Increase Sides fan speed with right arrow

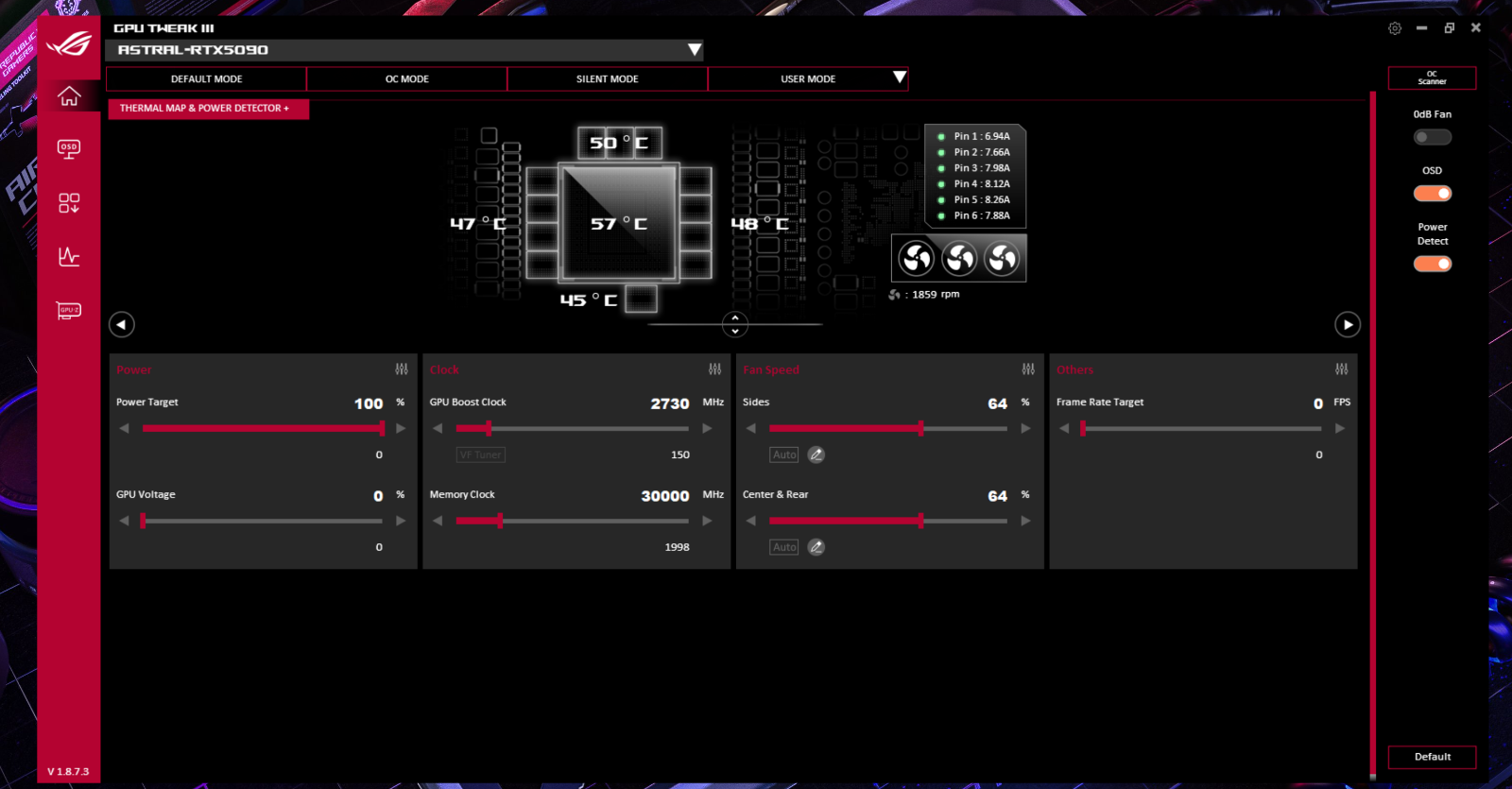pos(1025,428)
